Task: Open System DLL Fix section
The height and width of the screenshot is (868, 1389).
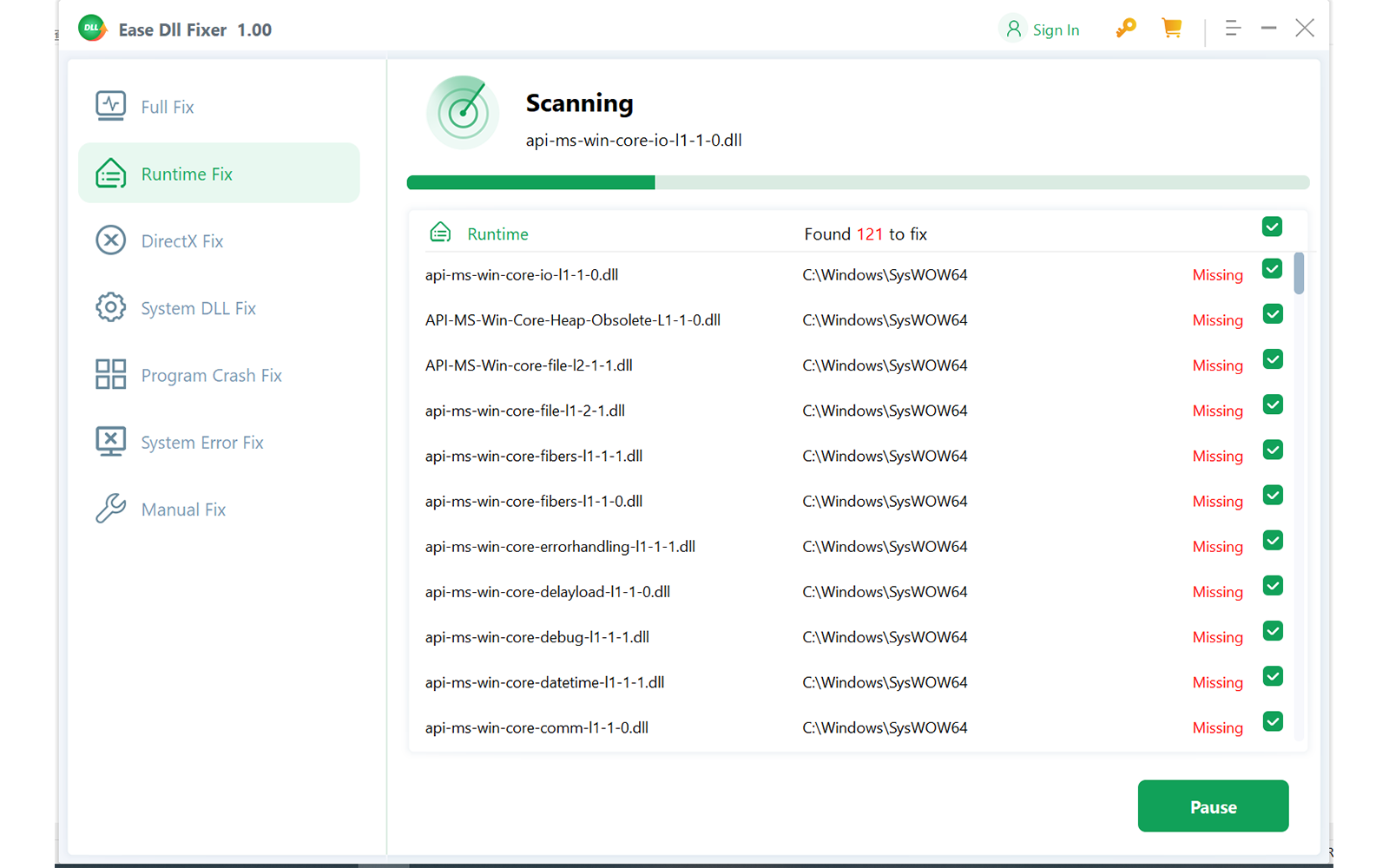Action: tap(219, 308)
